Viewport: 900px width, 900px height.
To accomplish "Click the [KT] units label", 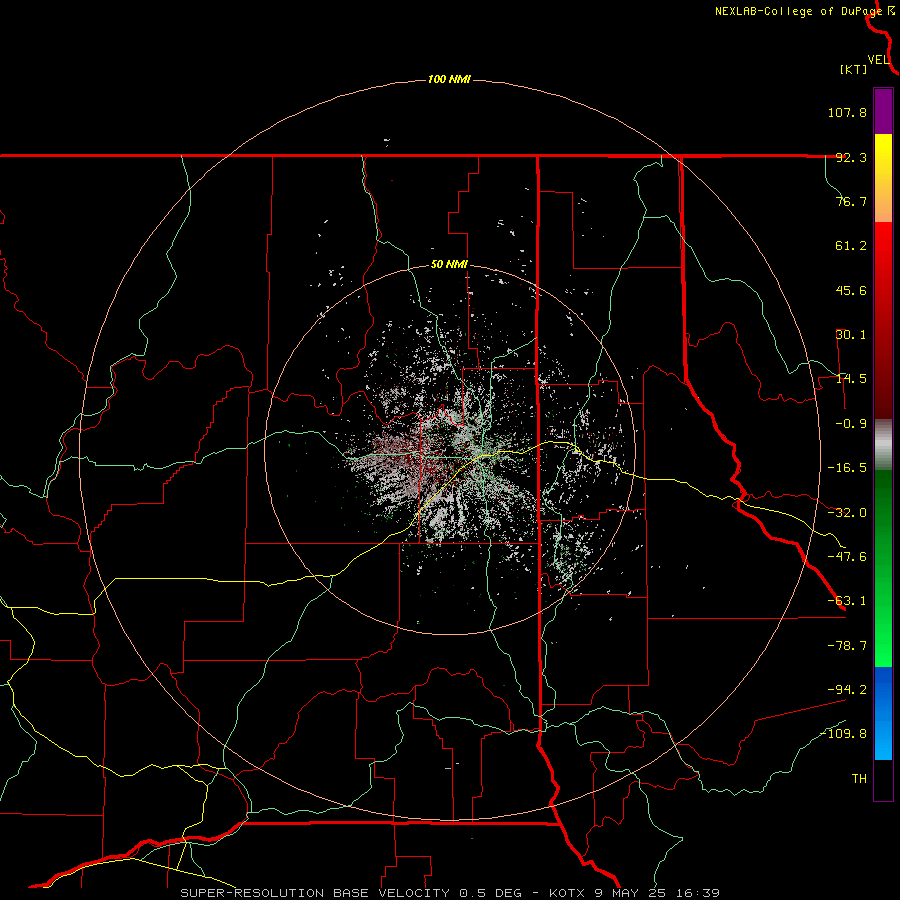I will 854,69.
